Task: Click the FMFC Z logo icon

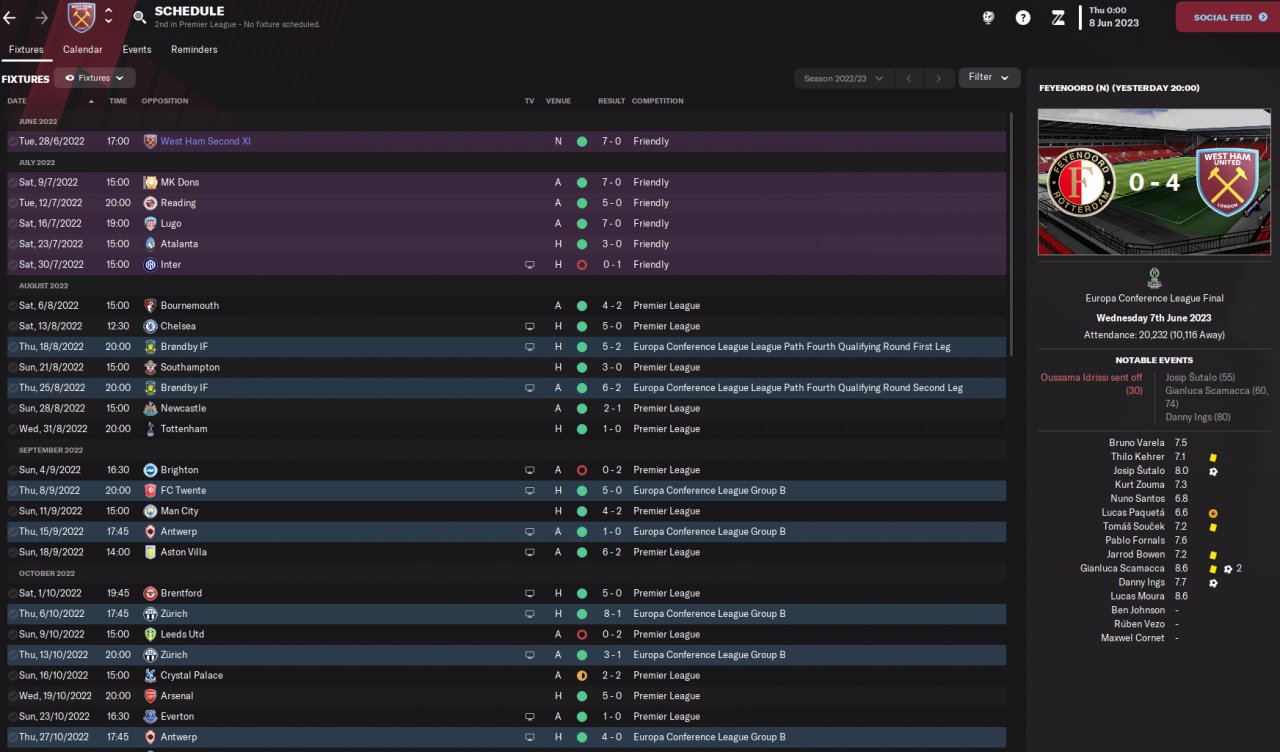Action: [1058, 17]
